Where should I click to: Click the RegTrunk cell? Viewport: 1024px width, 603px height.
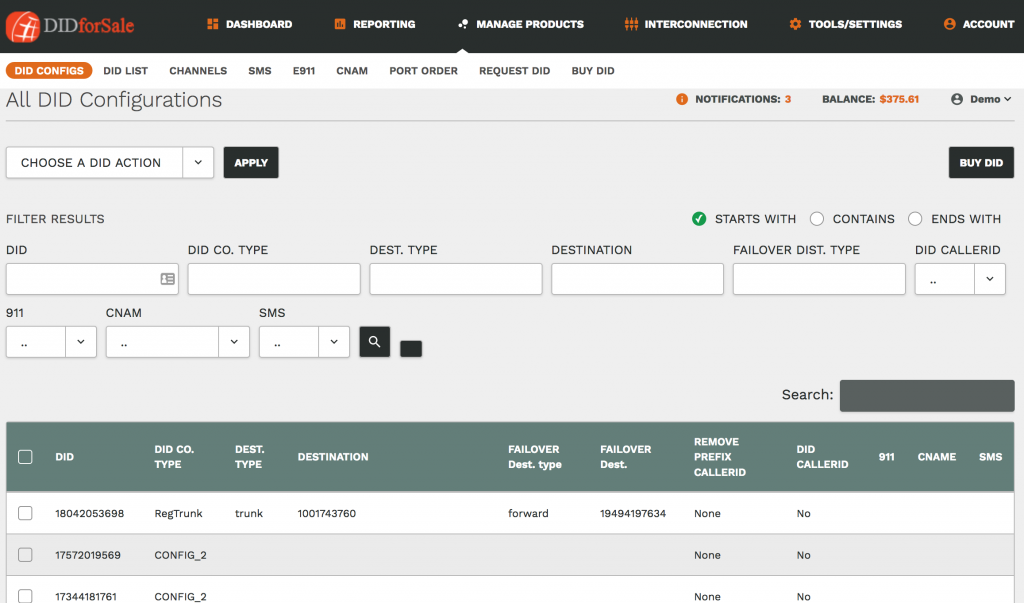click(x=178, y=513)
